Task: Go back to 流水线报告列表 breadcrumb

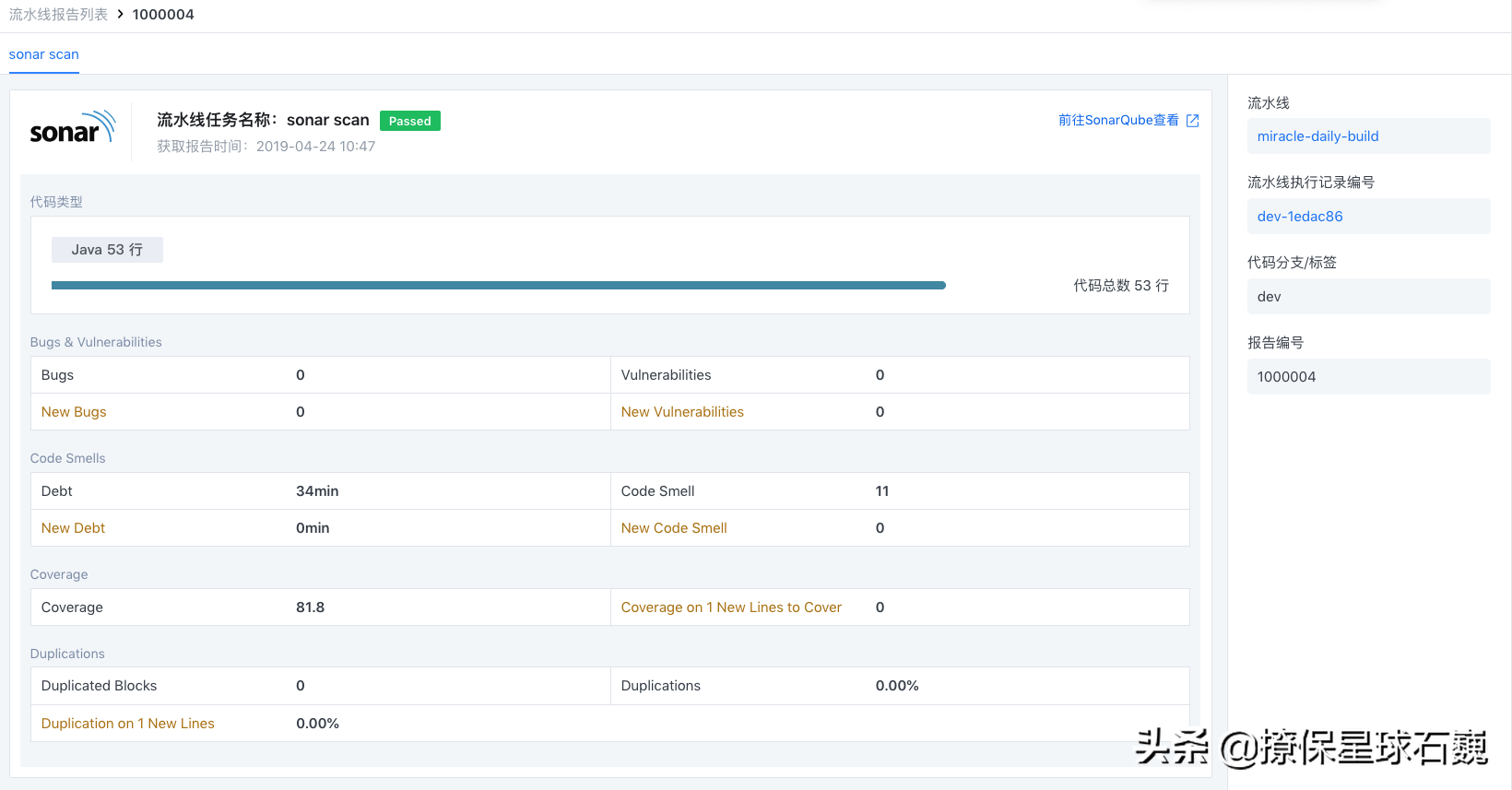Action: point(58,15)
